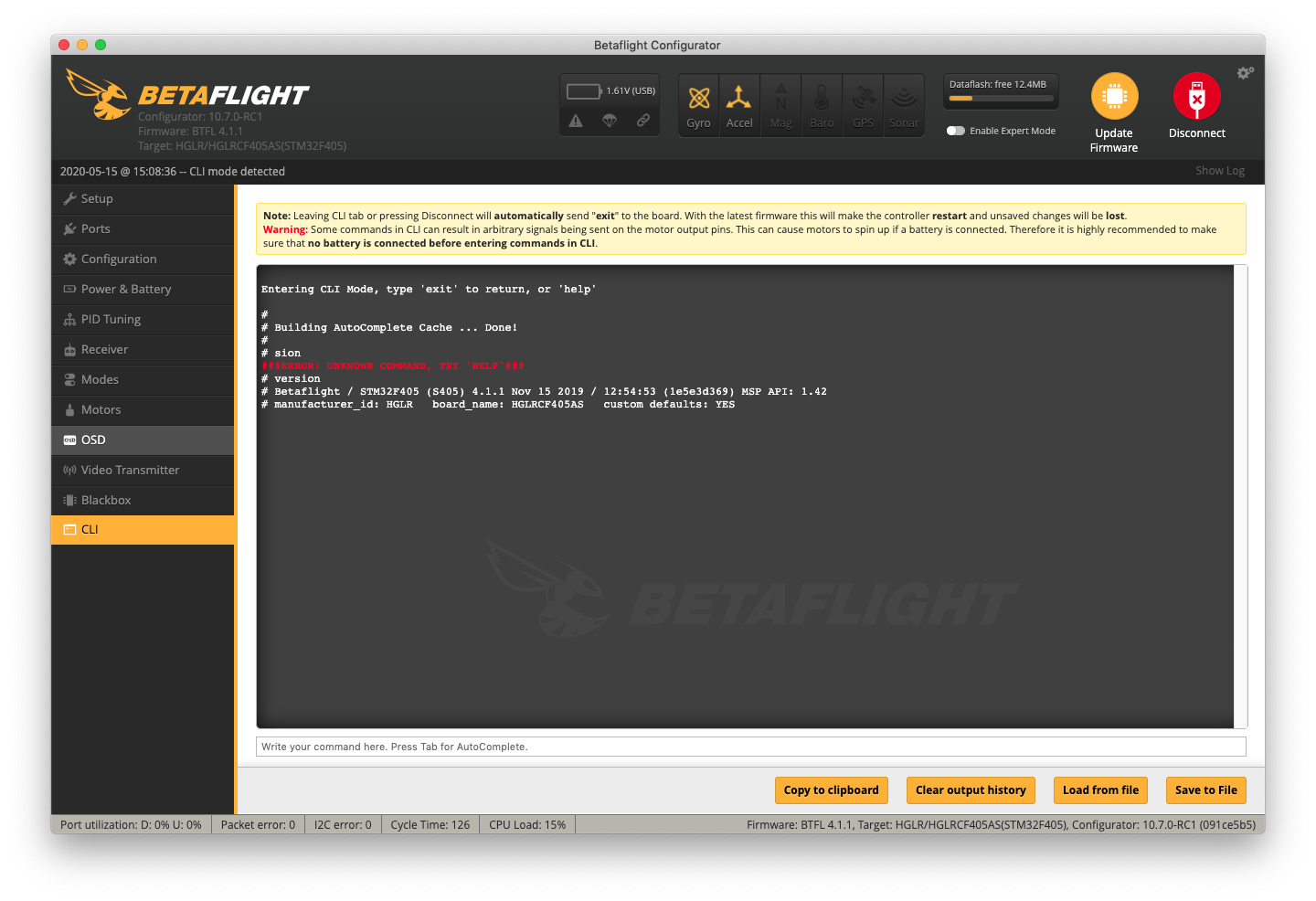Screen dimensions: 1316x901
Task: Click the OSD badge icon
Action: point(69,440)
